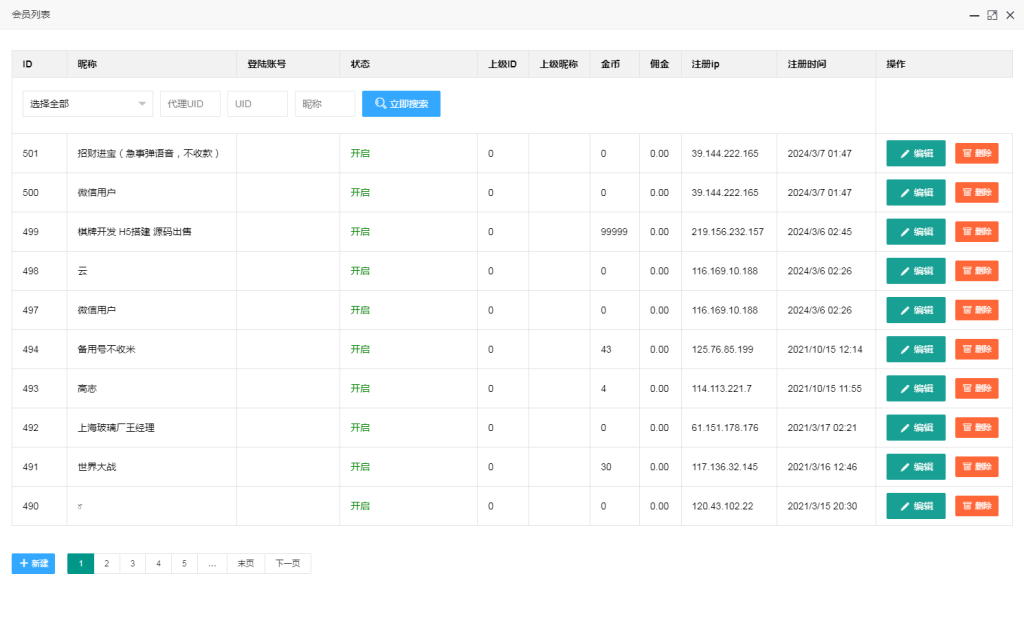Edit the member named 高志

pos(915,388)
